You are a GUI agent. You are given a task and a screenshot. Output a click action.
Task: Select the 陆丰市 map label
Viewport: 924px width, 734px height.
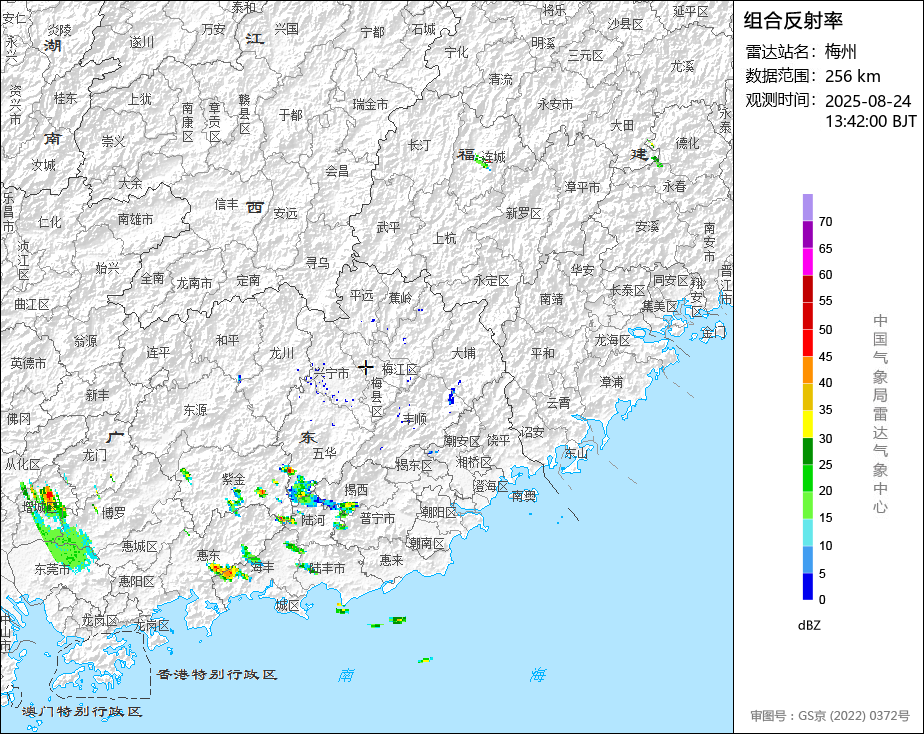click(x=327, y=568)
